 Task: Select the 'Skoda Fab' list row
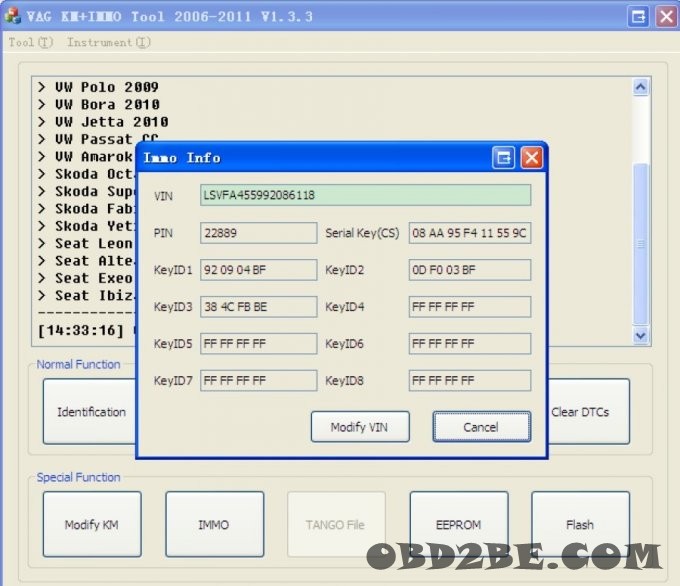[86, 209]
